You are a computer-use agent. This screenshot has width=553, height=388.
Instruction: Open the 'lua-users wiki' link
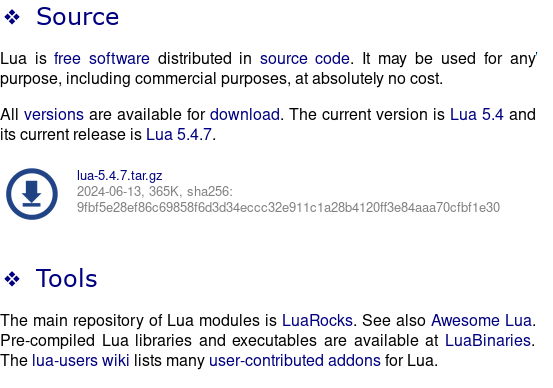81,360
